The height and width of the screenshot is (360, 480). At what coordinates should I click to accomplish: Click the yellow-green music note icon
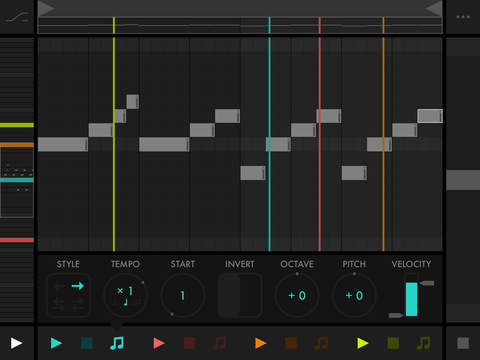(x=424, y=343)
